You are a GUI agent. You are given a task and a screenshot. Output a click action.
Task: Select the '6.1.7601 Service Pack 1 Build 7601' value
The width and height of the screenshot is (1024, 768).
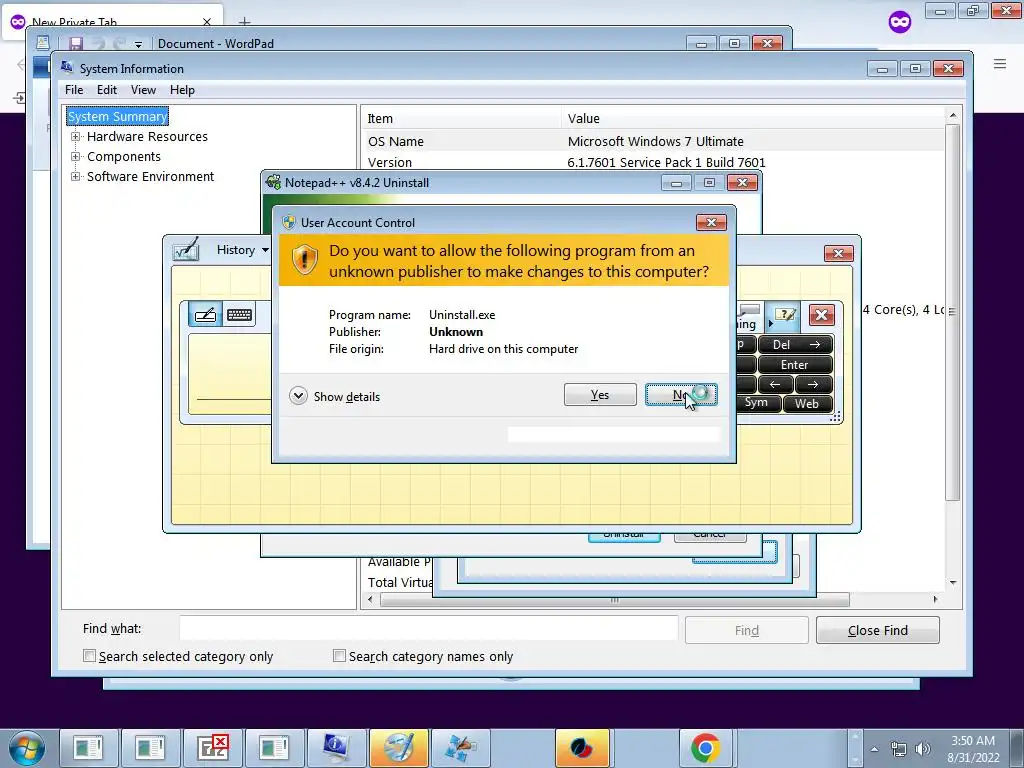click(x=666, y=162)
